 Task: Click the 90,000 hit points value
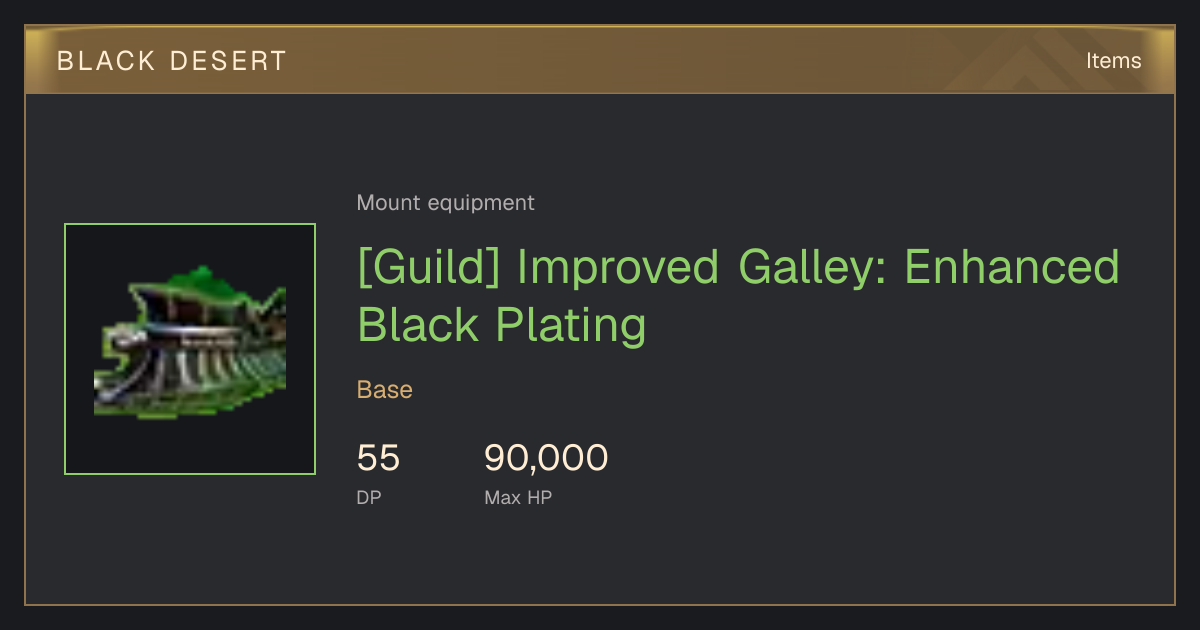(x=546, y=458)
